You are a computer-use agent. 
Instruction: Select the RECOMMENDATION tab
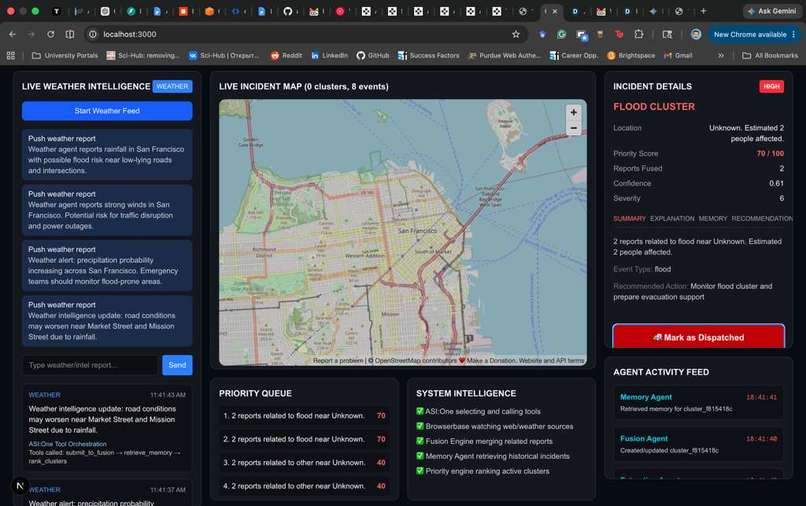[x=762, y=219]
